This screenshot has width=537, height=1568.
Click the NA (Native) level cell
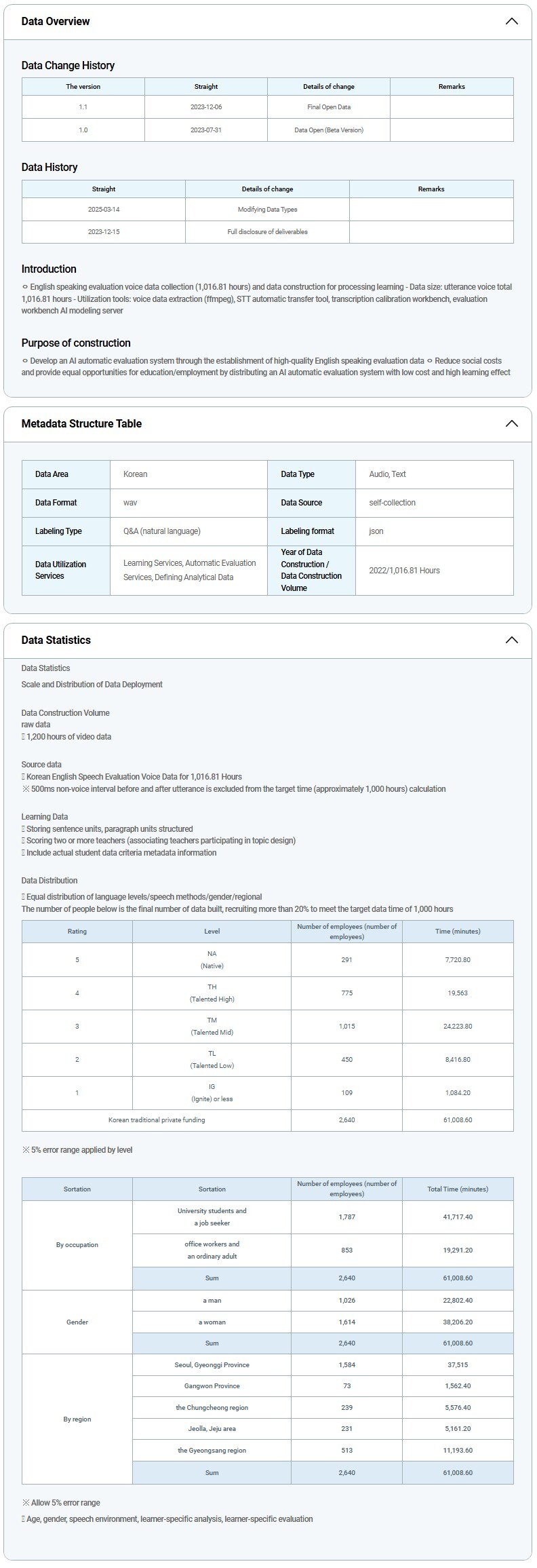point(212,959)
